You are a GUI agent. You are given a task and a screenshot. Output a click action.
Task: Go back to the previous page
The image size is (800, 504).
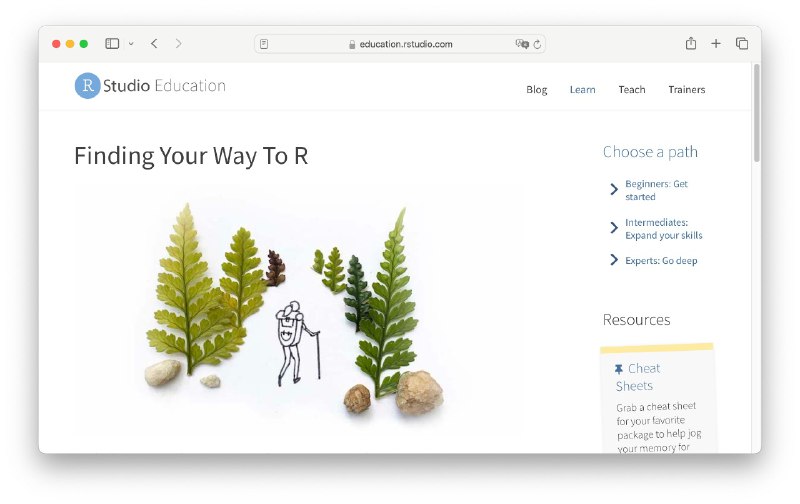[x=154, y=44]
